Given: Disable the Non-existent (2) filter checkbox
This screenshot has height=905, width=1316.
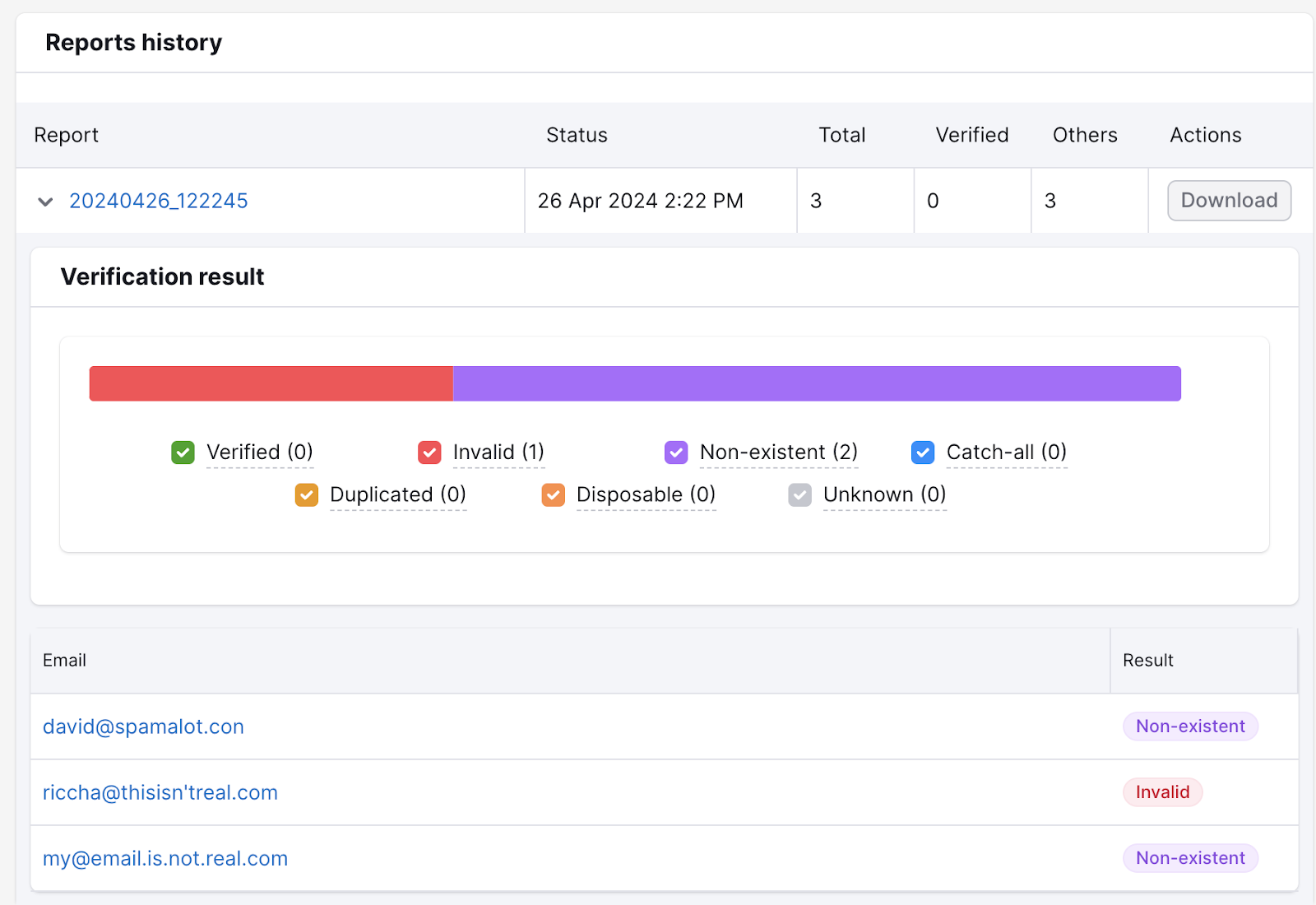Looking at the screenshot, I should (x=676, y=452).
